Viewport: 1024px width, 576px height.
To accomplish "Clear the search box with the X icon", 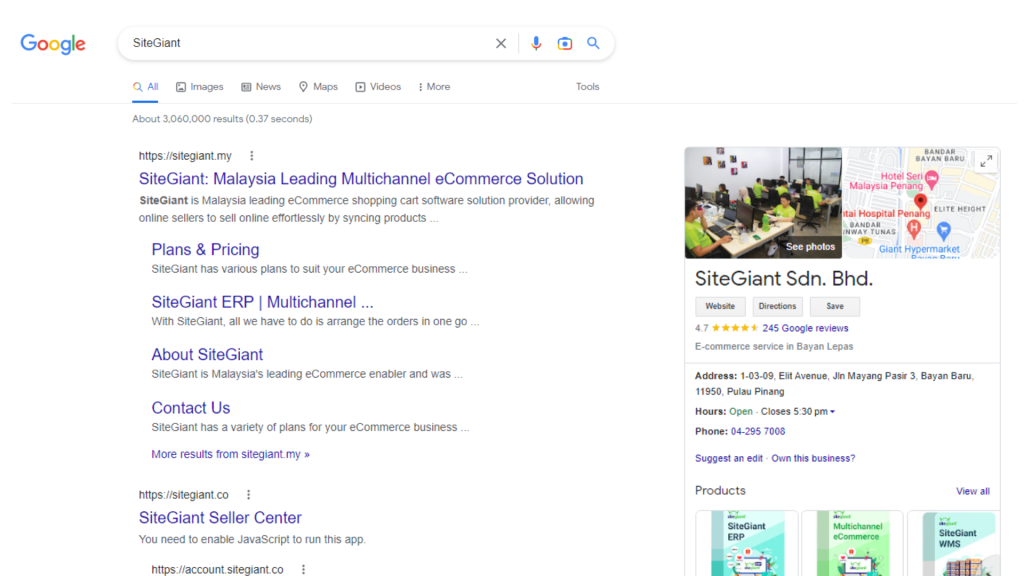I will 501,43.
